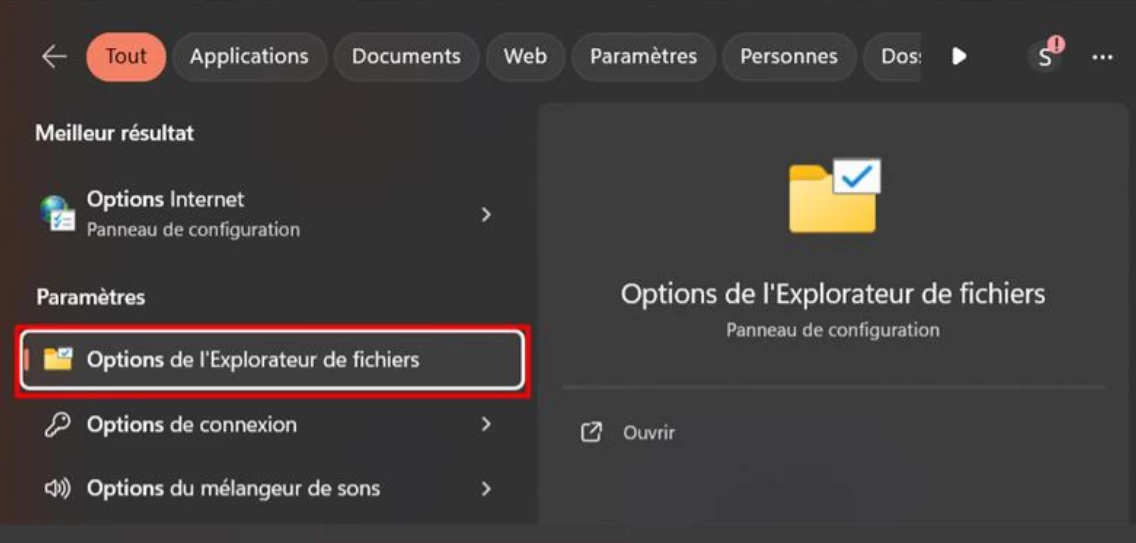Switch to the Web filter tab
Image resolution: width=1136 pixels, height=543 pixels.
(525, 57)
